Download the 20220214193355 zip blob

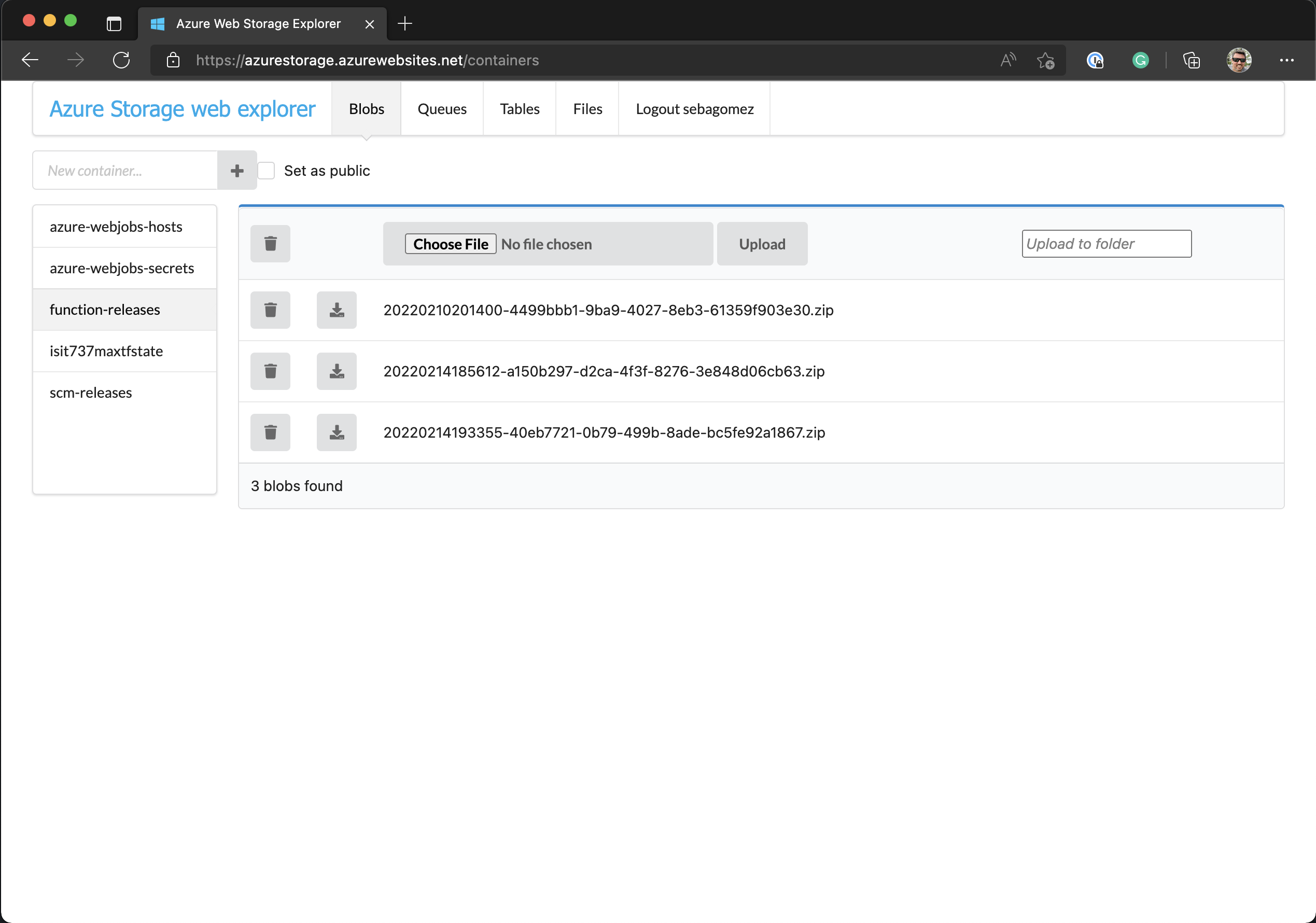point(337,432)
